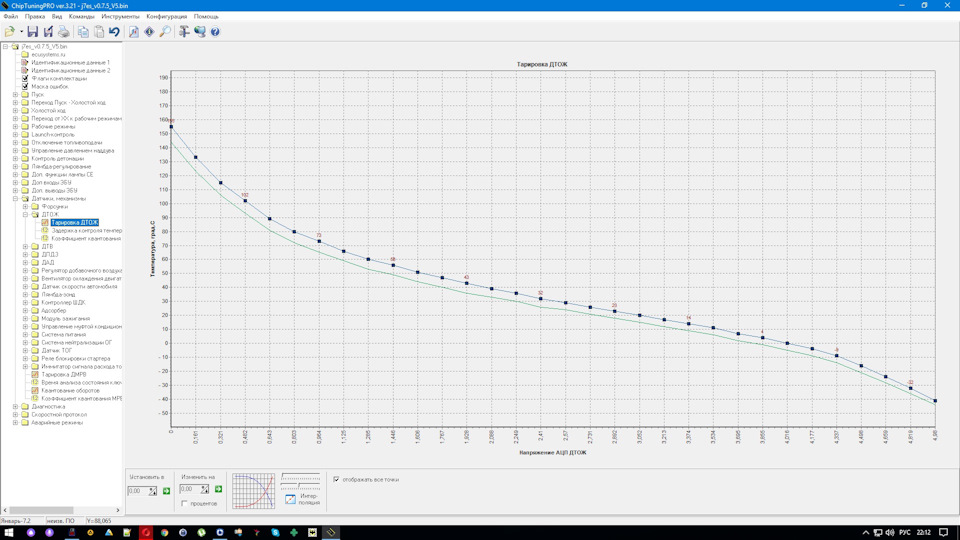The width and height of the screenshot is (960, 540).
Task: Open the tools hammer icon in the toolbar
Action: pyautogui.click(x=184, y=32)
